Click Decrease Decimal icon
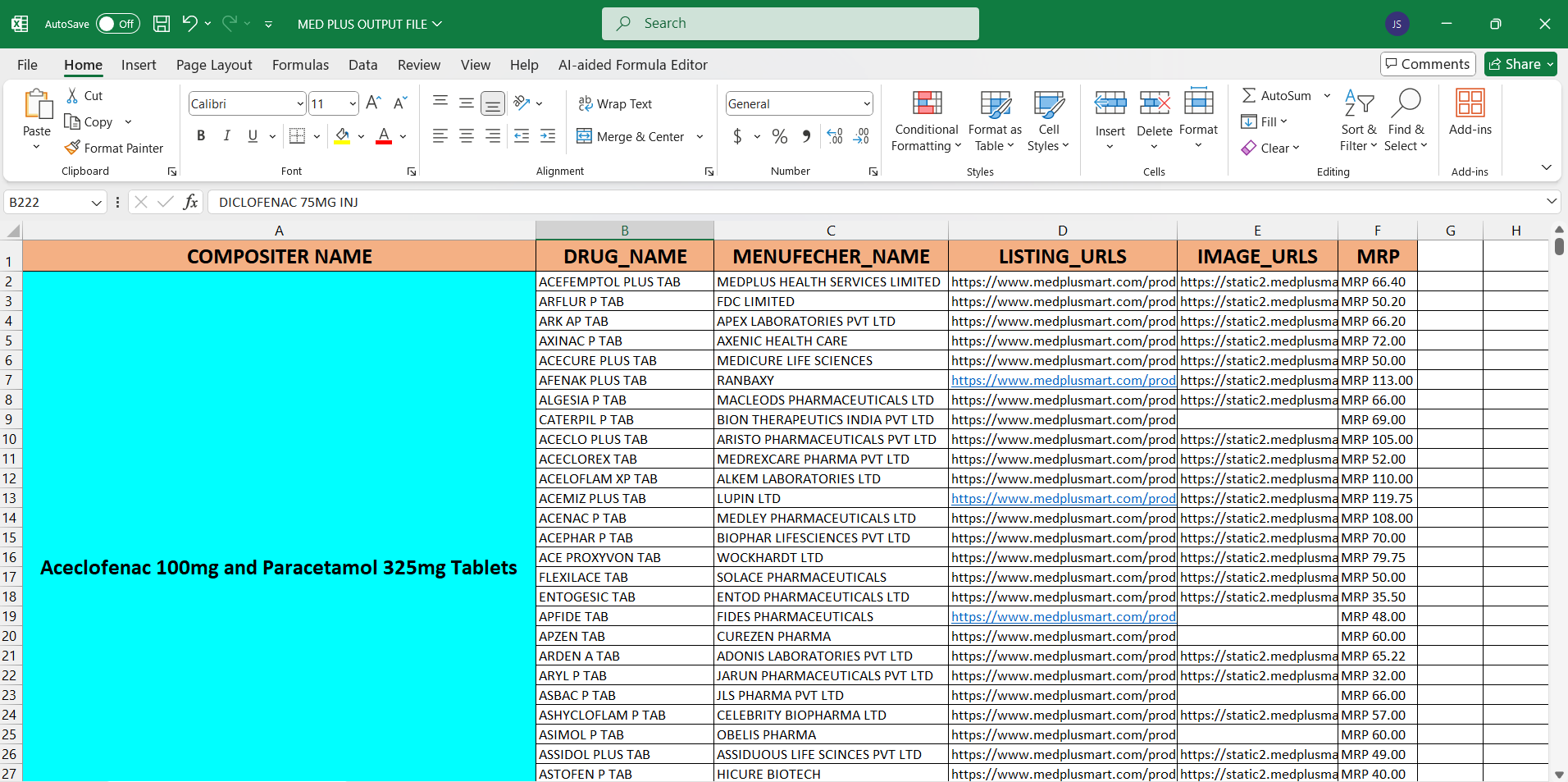 click(861, 136)
